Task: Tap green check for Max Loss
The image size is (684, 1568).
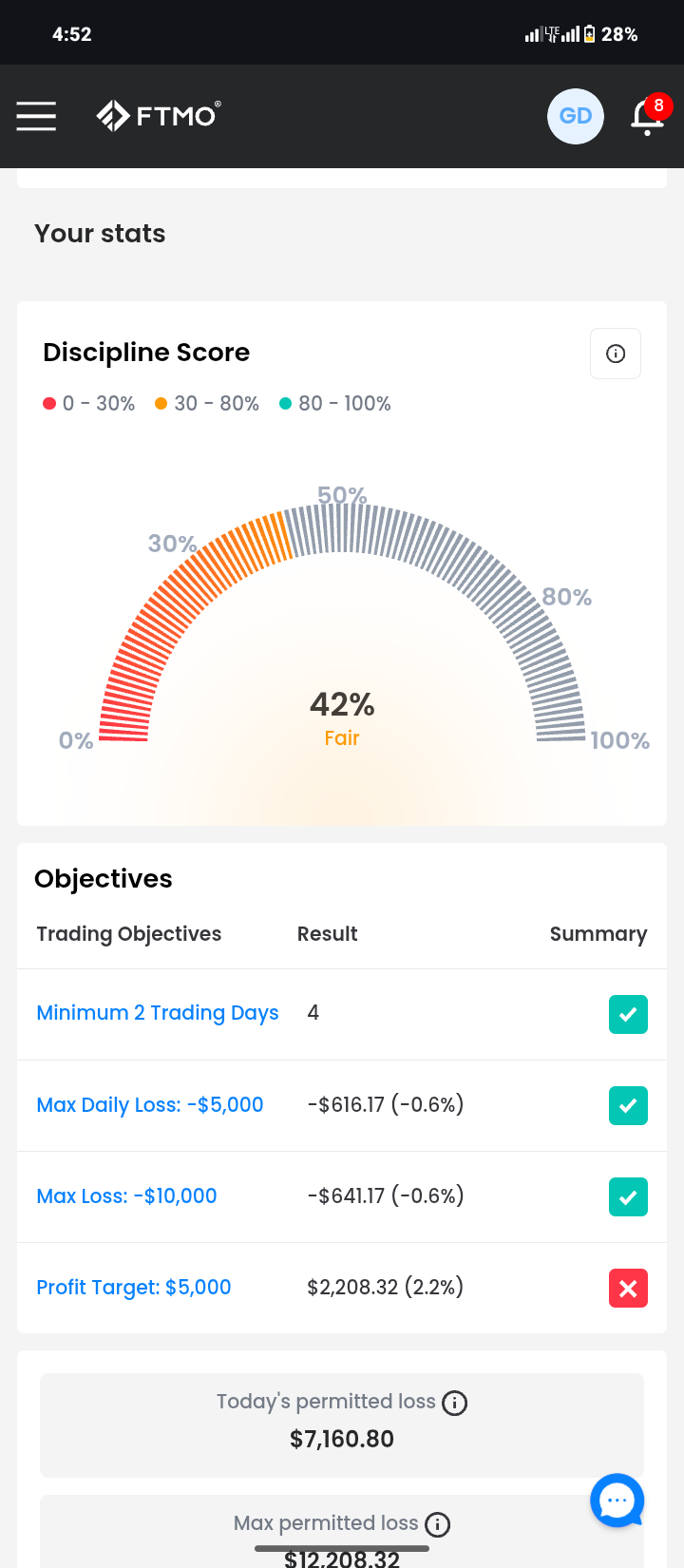Action: tap(628, 1196)
